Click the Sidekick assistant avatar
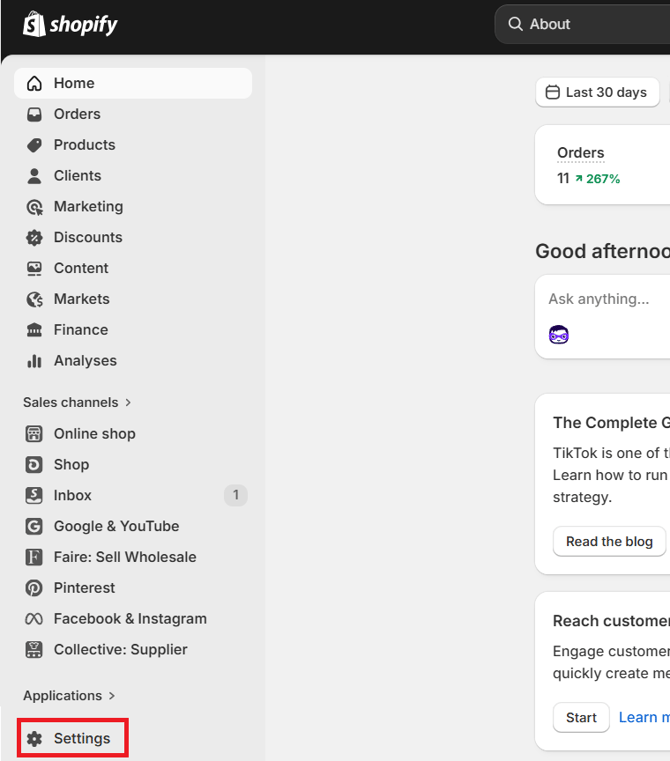 pyautogui.click(x=559, y=334)
